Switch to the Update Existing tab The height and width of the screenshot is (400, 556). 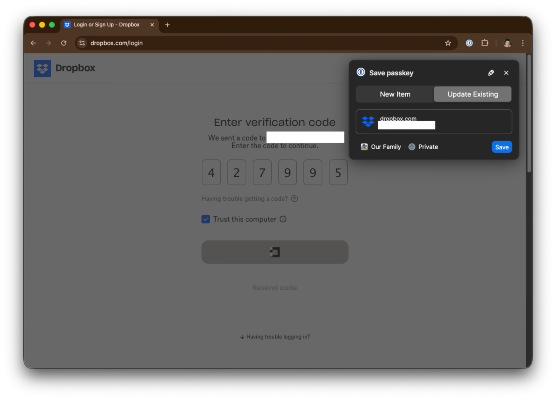click(473, 94)
